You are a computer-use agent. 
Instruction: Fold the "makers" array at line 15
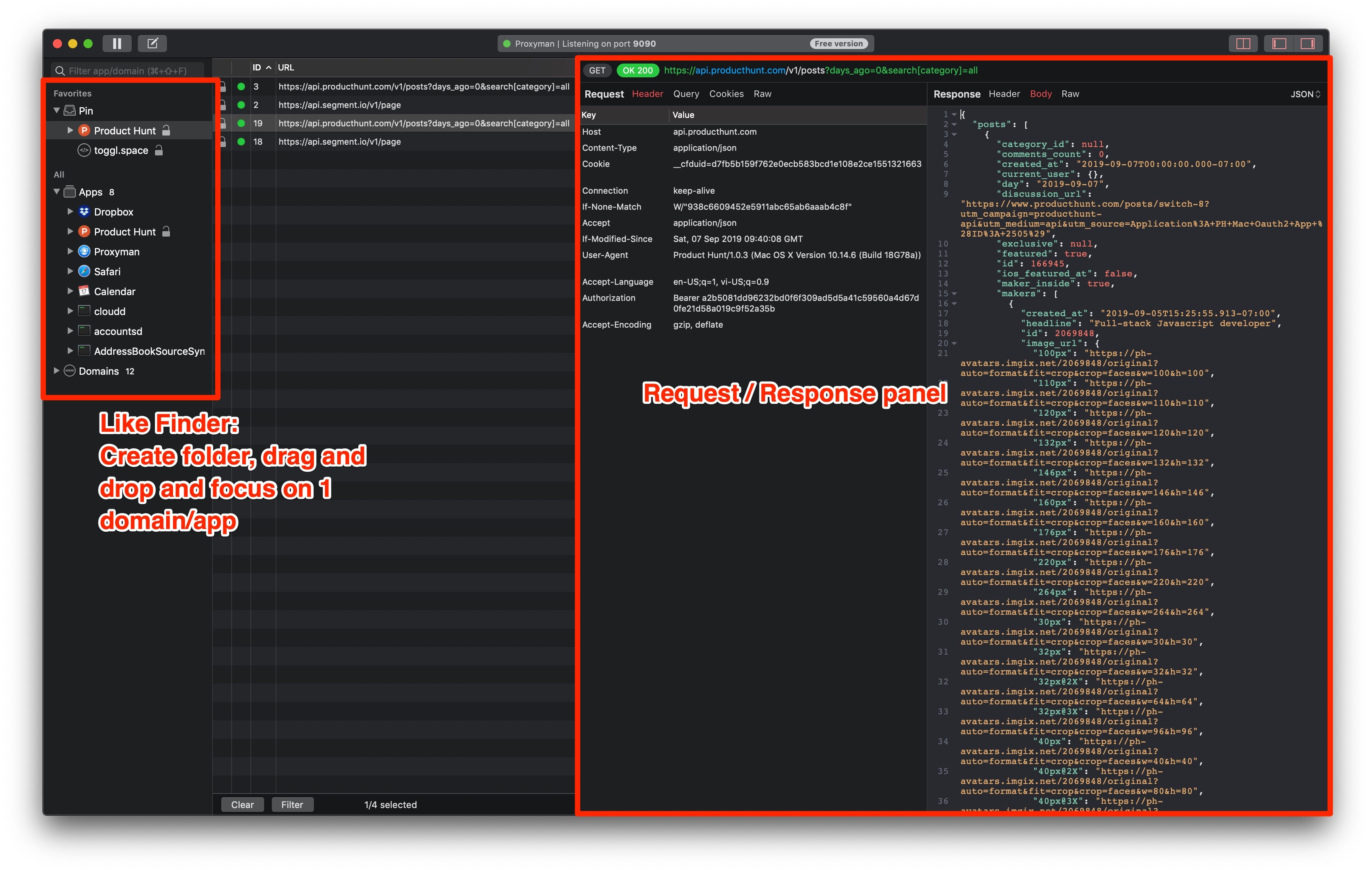click(954, 294)
